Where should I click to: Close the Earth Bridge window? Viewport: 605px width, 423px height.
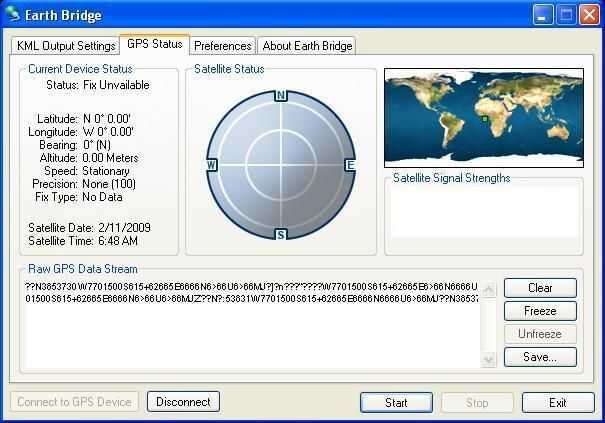point(590,15)
